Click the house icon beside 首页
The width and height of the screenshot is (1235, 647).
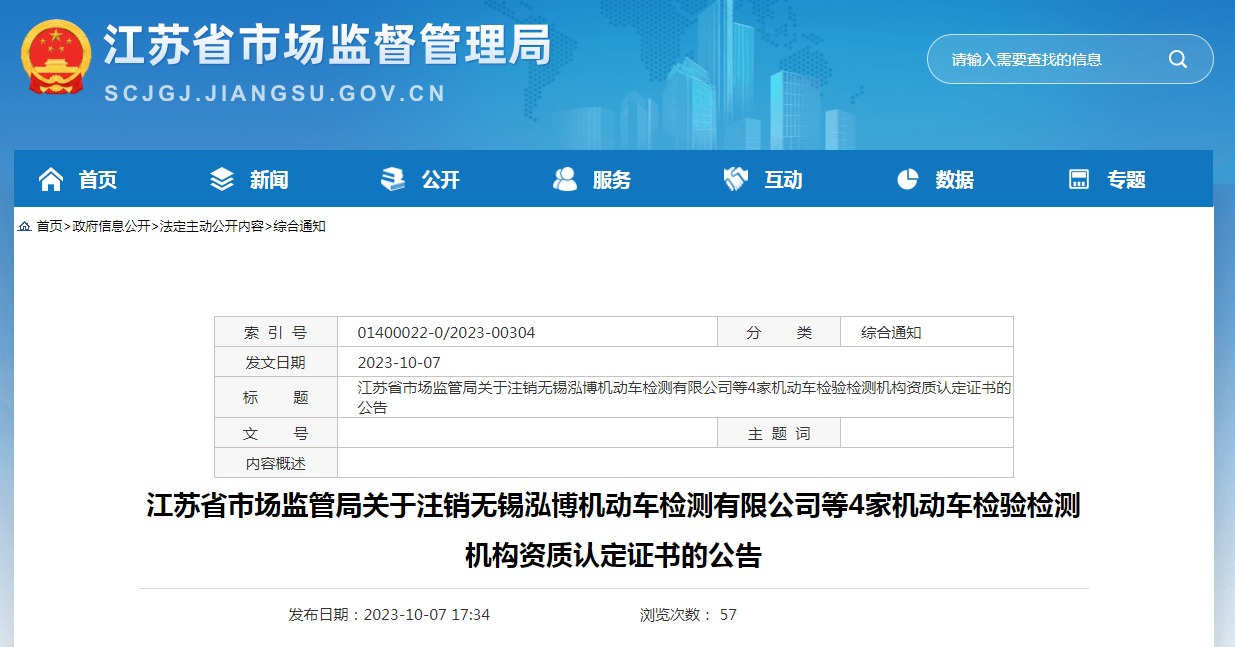(50, 179)
